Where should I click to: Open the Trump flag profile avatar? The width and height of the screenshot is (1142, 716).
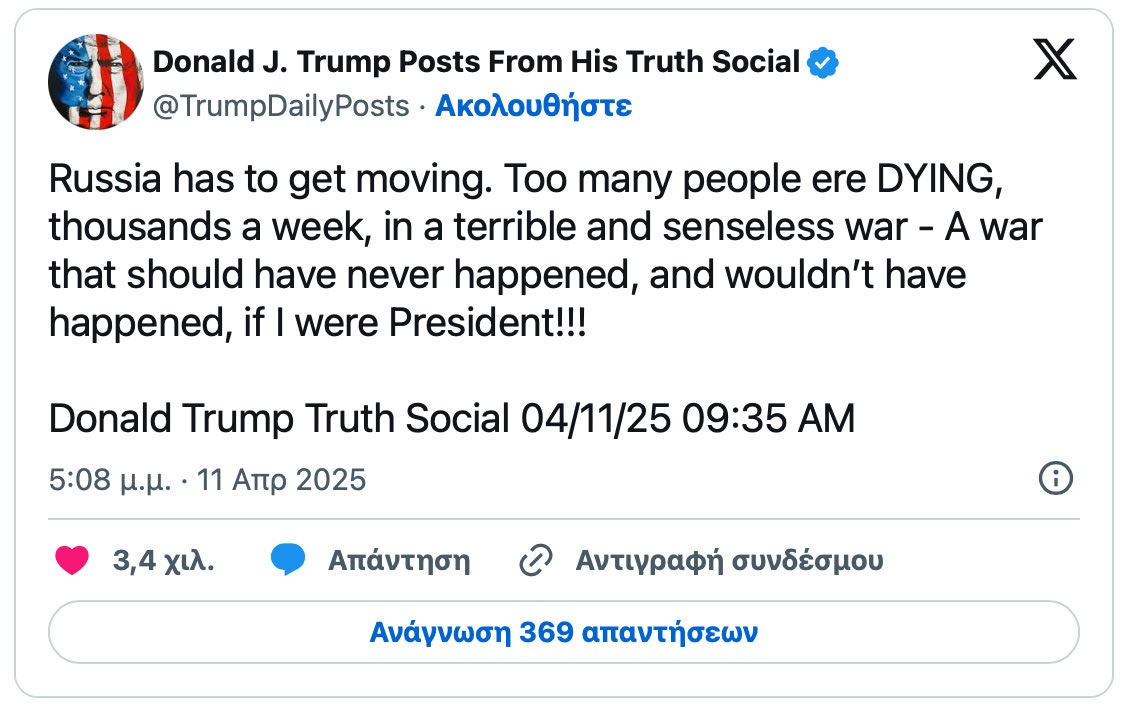pos(95,82)
